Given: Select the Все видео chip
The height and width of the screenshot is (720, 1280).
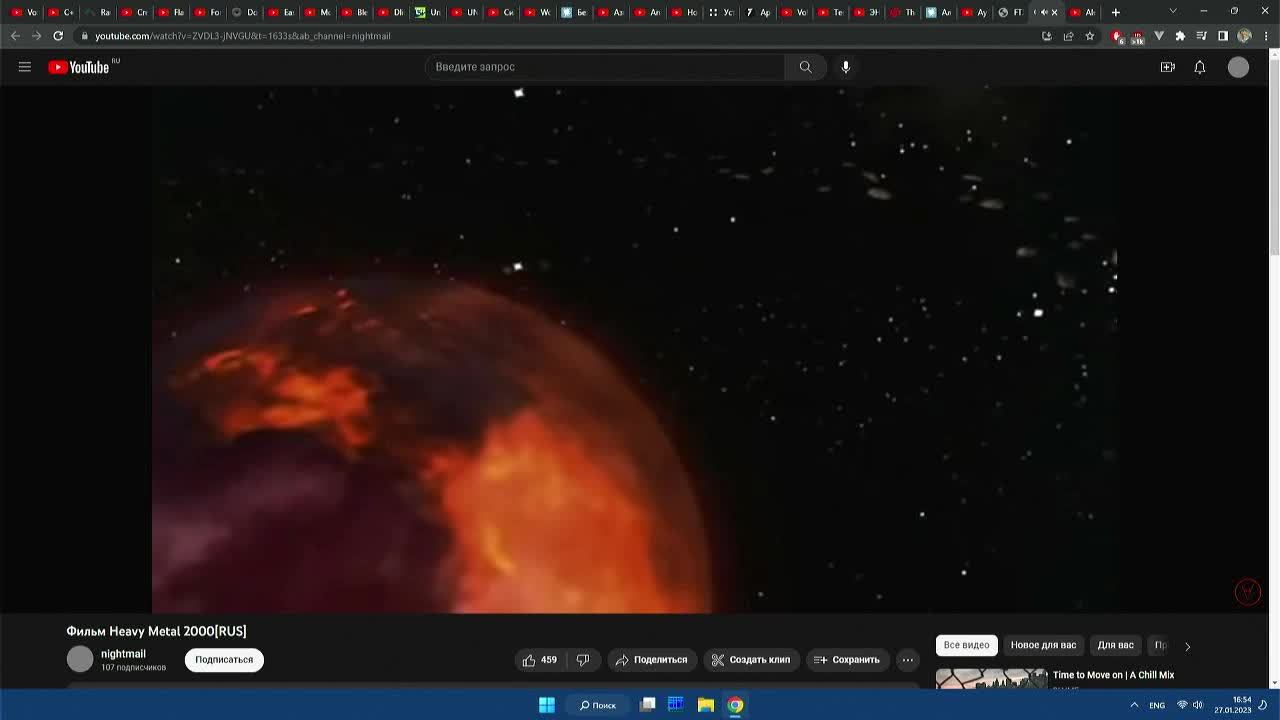Looking at the screenshot, I should tap(966, 645).
